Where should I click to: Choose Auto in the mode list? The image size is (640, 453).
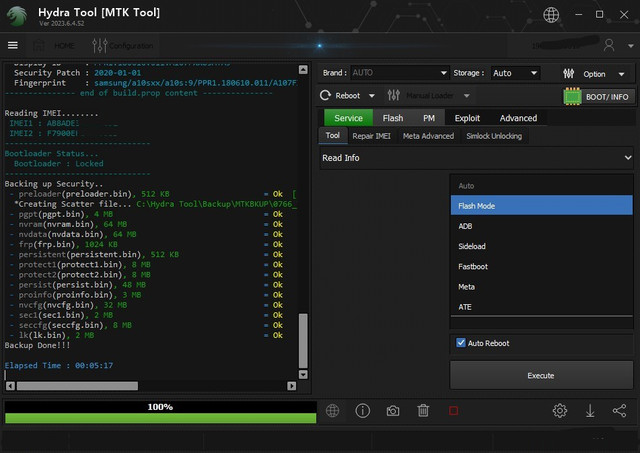[x=541, y=186]
